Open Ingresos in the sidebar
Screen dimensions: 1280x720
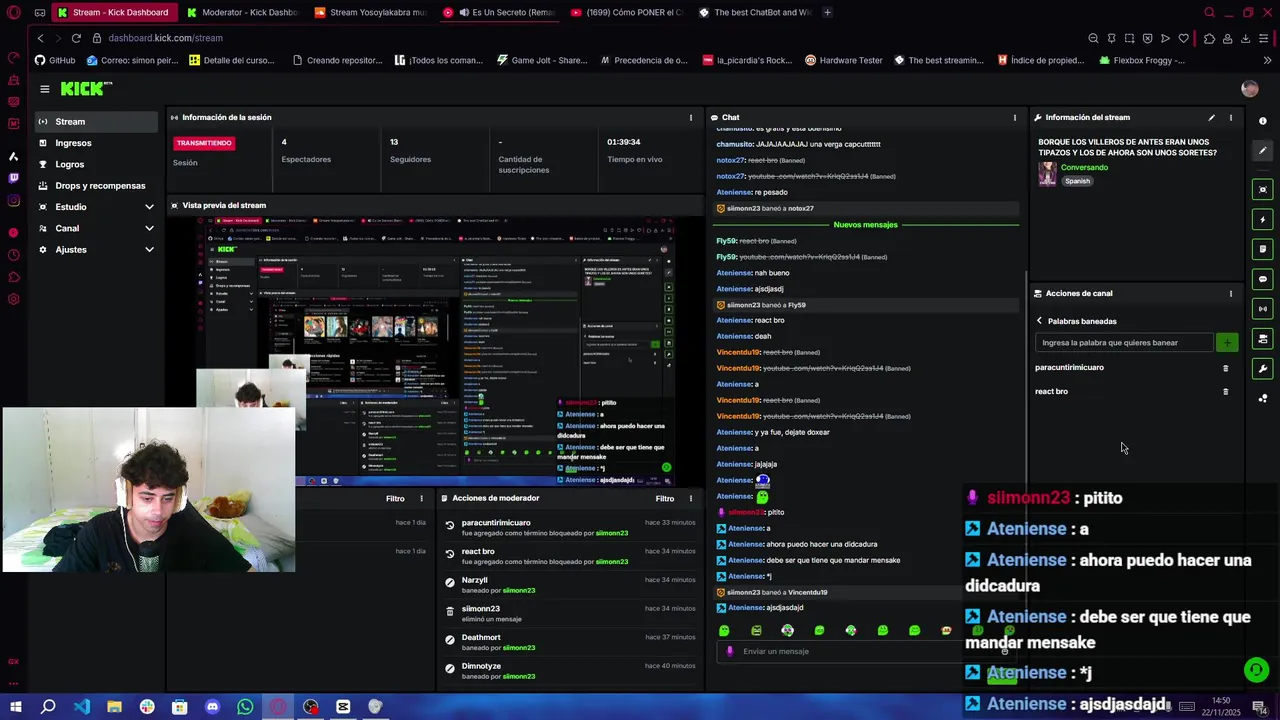click(96, 143)
